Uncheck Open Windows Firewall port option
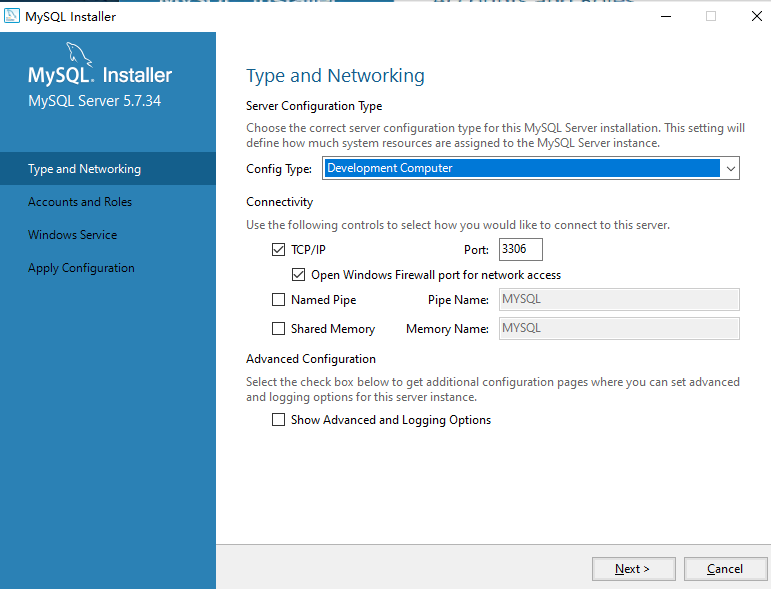The width and height of the screenshot is (771, 589). tap(298, 274)
